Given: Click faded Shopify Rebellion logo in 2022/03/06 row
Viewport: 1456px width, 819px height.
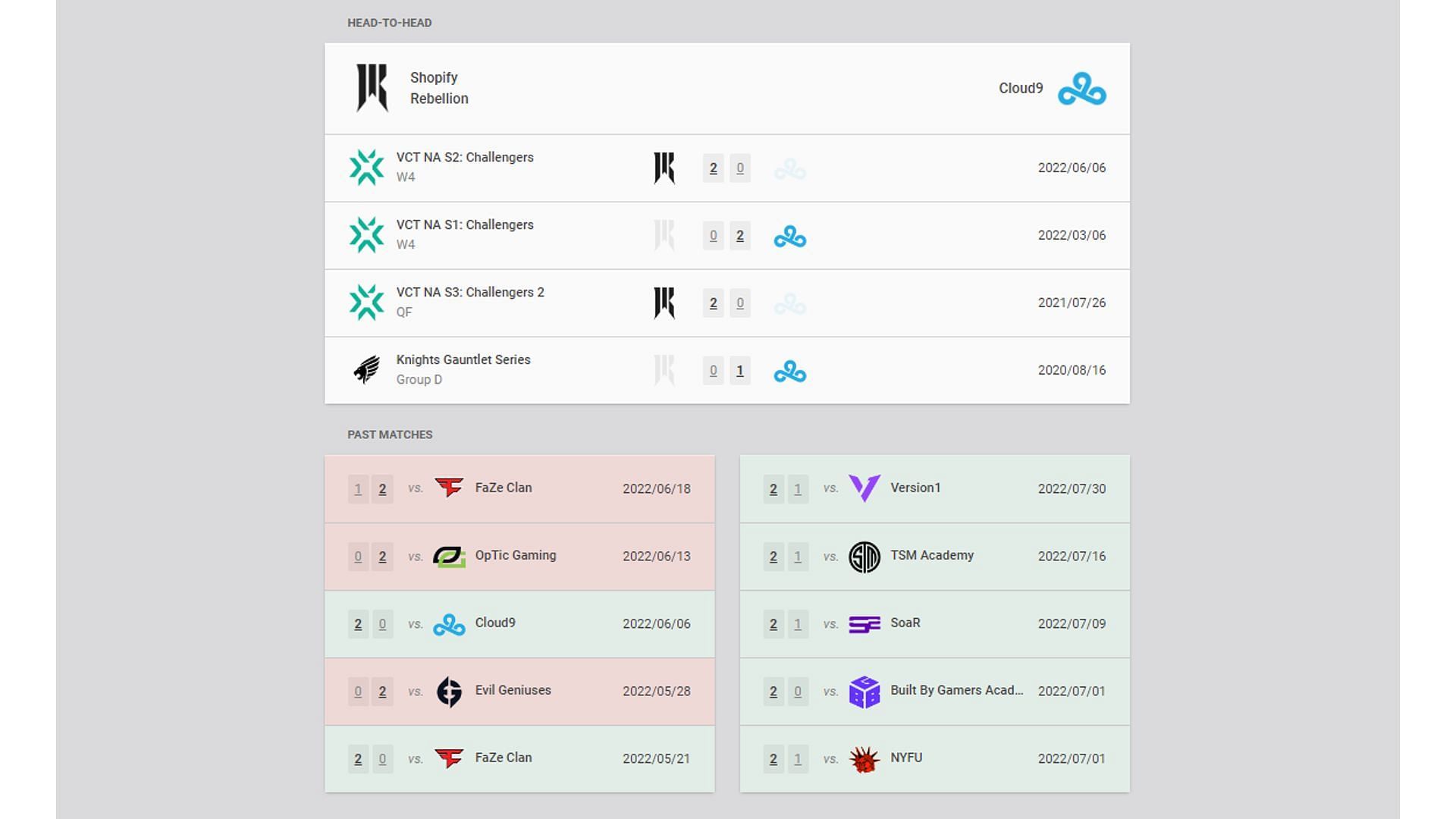Looking at the screenshot, I should (664, 236).
